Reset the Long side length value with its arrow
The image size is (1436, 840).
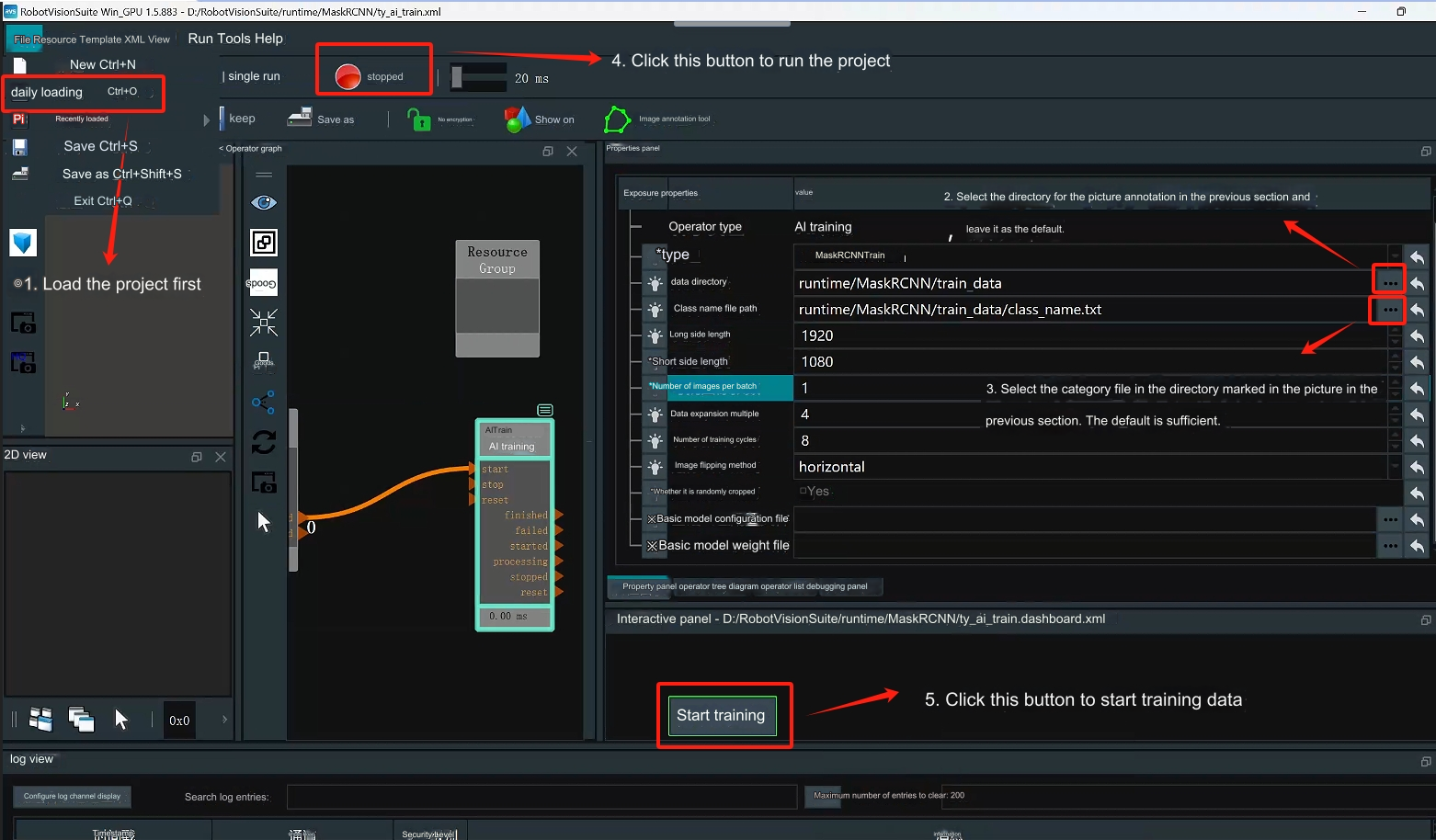(x=1417, y=336)
